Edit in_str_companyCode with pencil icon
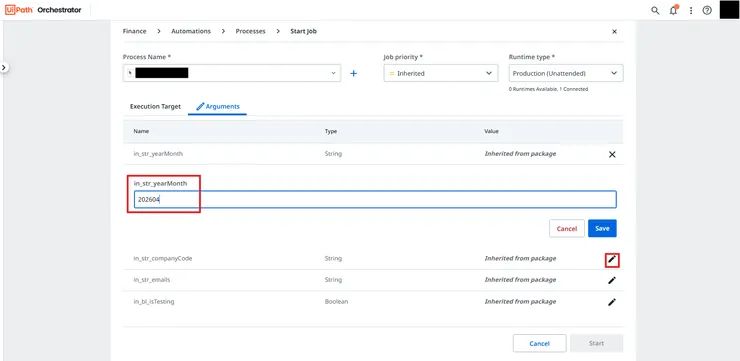740x361 pixels. tap(612, 260)
